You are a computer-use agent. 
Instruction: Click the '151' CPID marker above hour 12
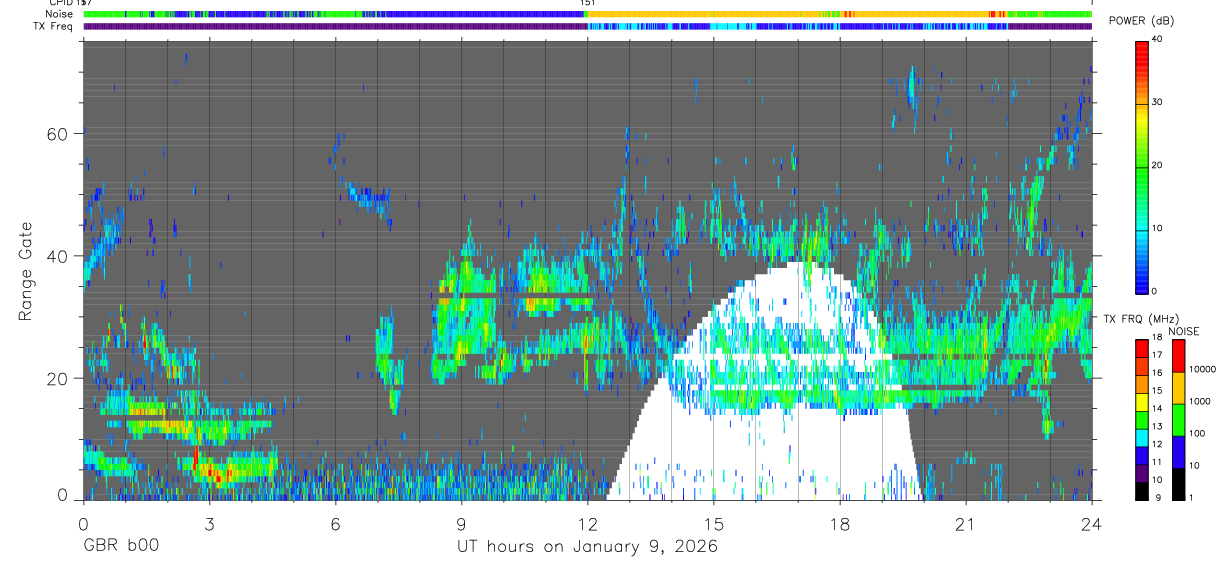pos(588,3)
